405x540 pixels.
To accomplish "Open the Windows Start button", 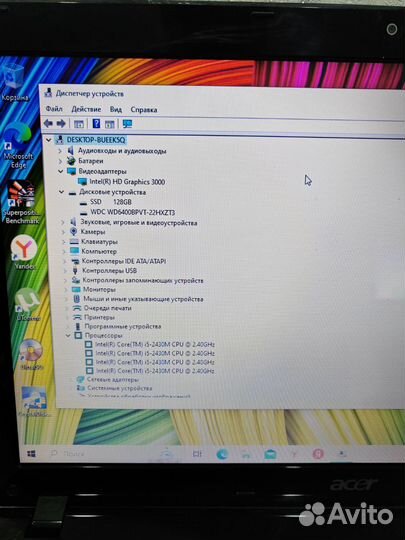I will coord(31,454).
